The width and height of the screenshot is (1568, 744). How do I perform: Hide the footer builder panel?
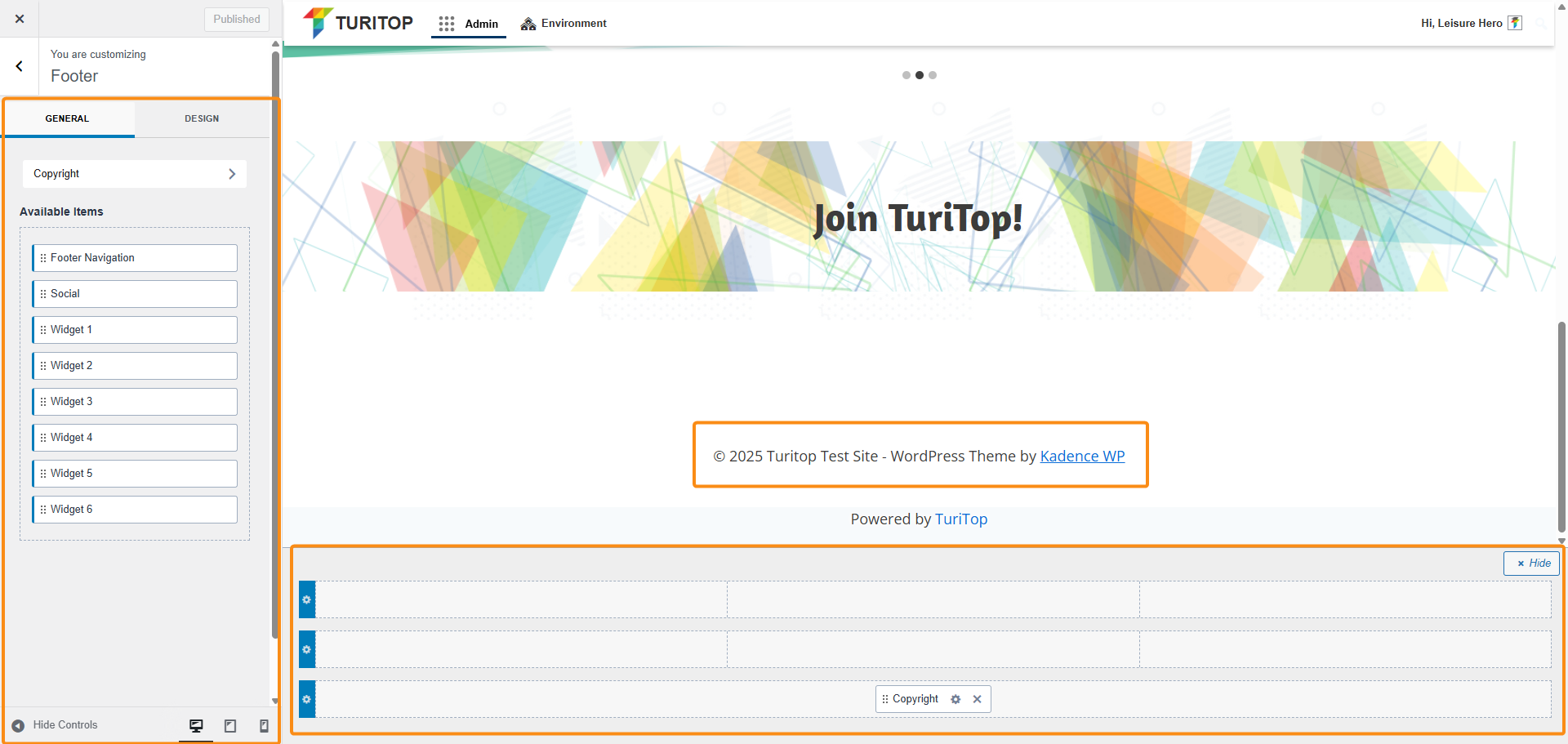pyautogui.click(x=1532, y=564)
